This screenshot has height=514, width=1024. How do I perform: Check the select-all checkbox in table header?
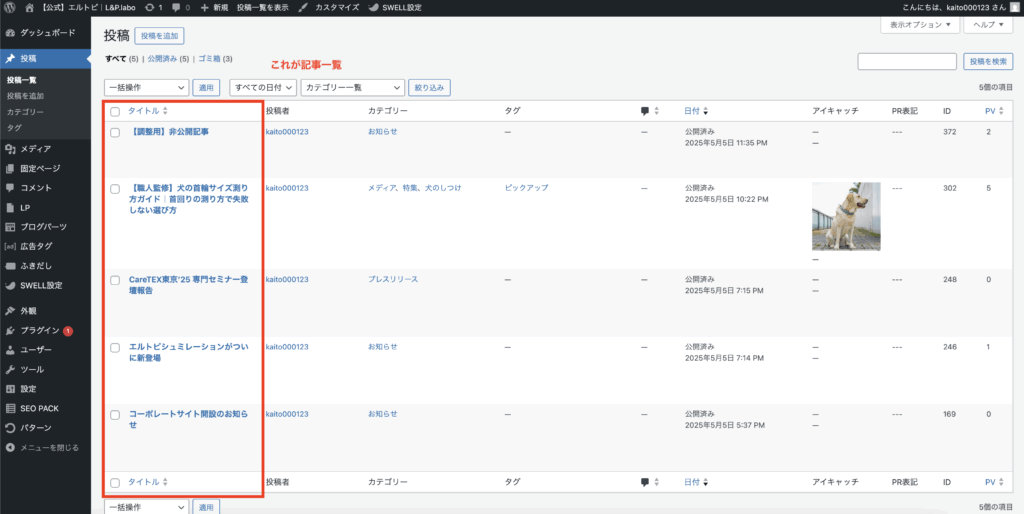[115, 111]
